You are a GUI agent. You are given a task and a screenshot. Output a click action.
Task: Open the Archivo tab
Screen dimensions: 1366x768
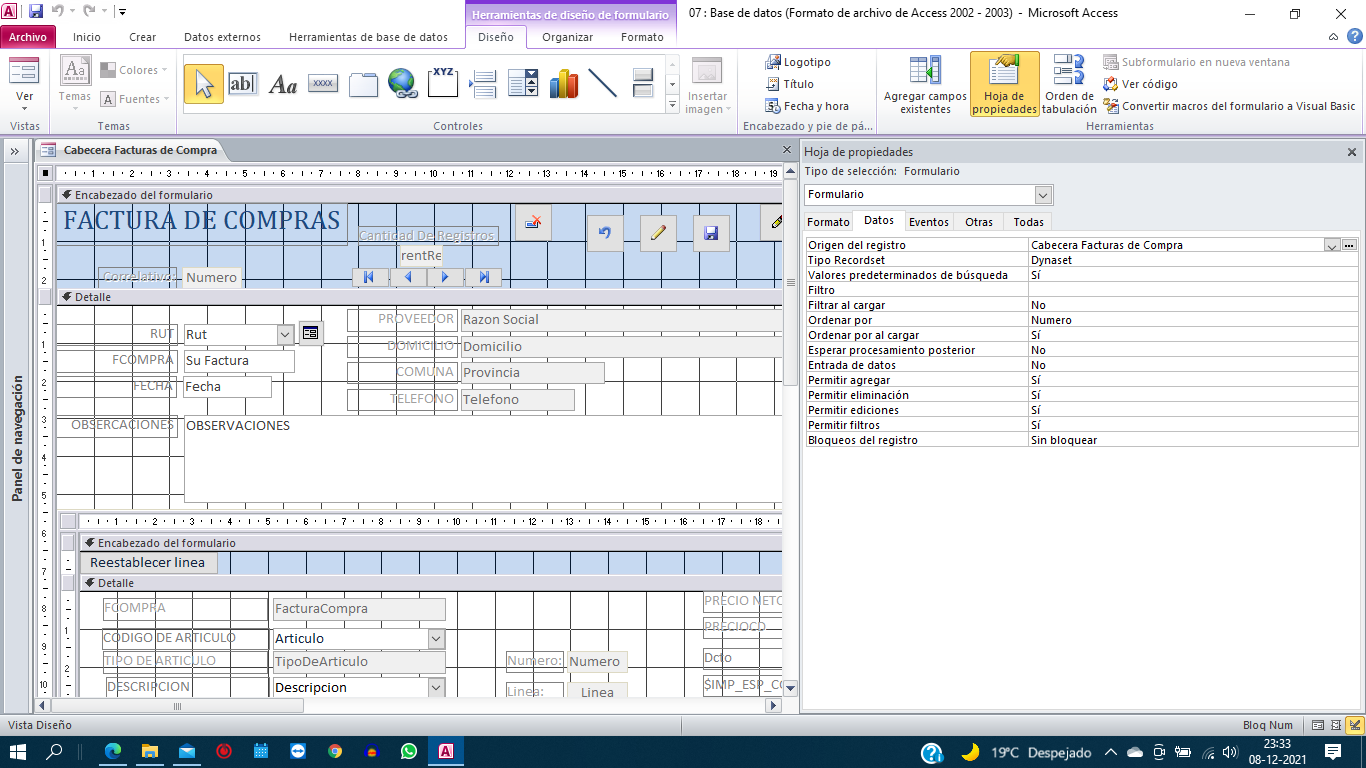pyautogui.click(x=27, y=37)
